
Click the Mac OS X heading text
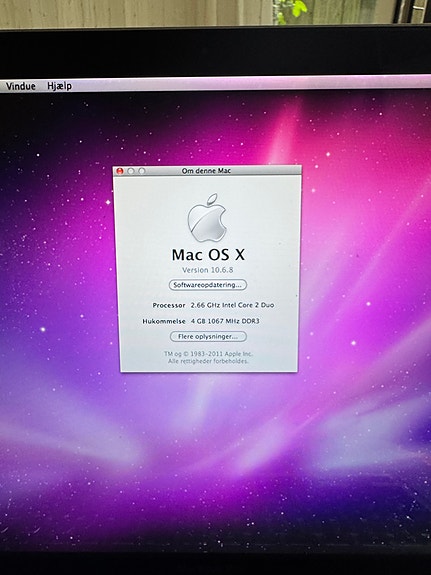point(208,254)
